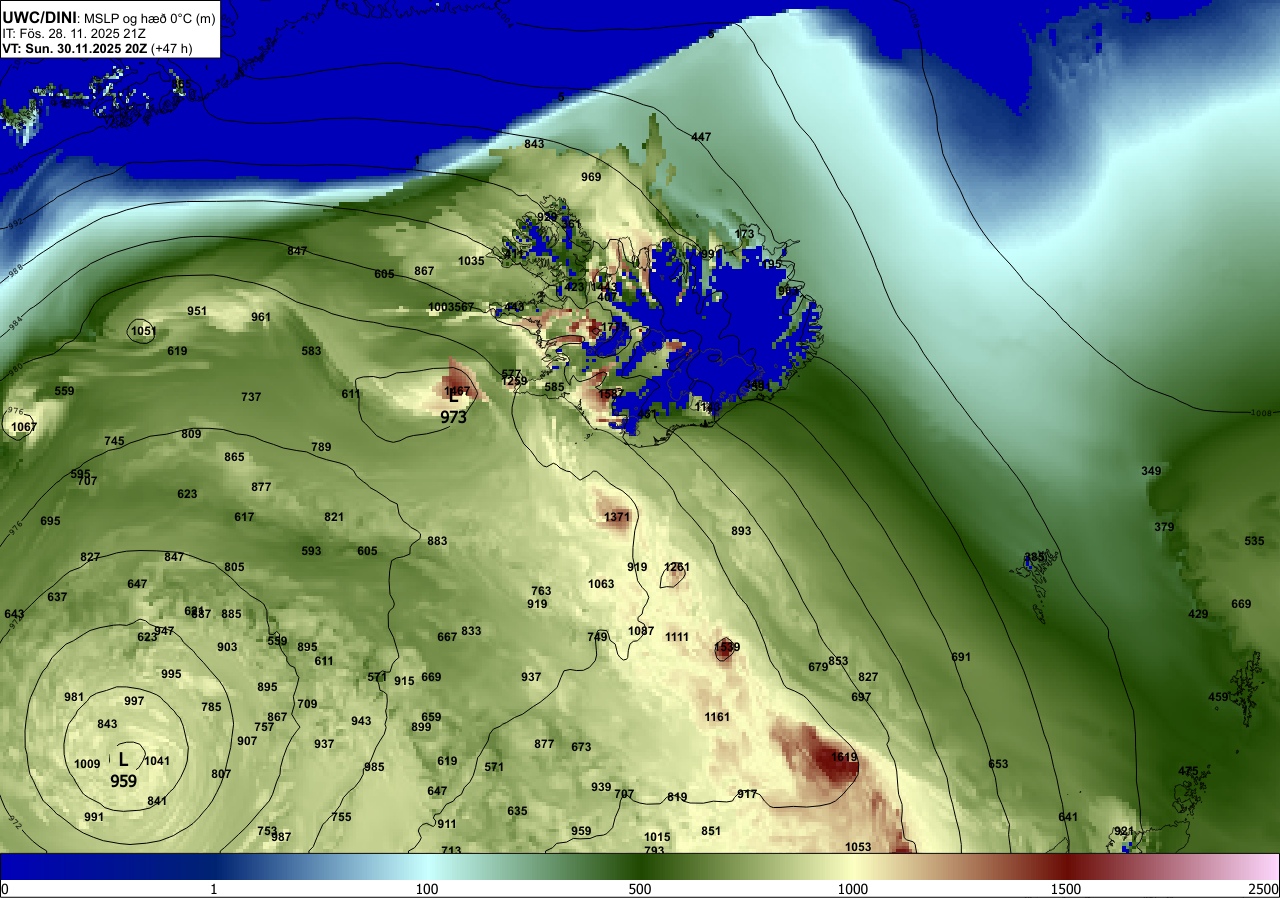Click the 1051 value inside the small closed contour
The height and width of the screenshot is (898, 1280).
(143, 331)
